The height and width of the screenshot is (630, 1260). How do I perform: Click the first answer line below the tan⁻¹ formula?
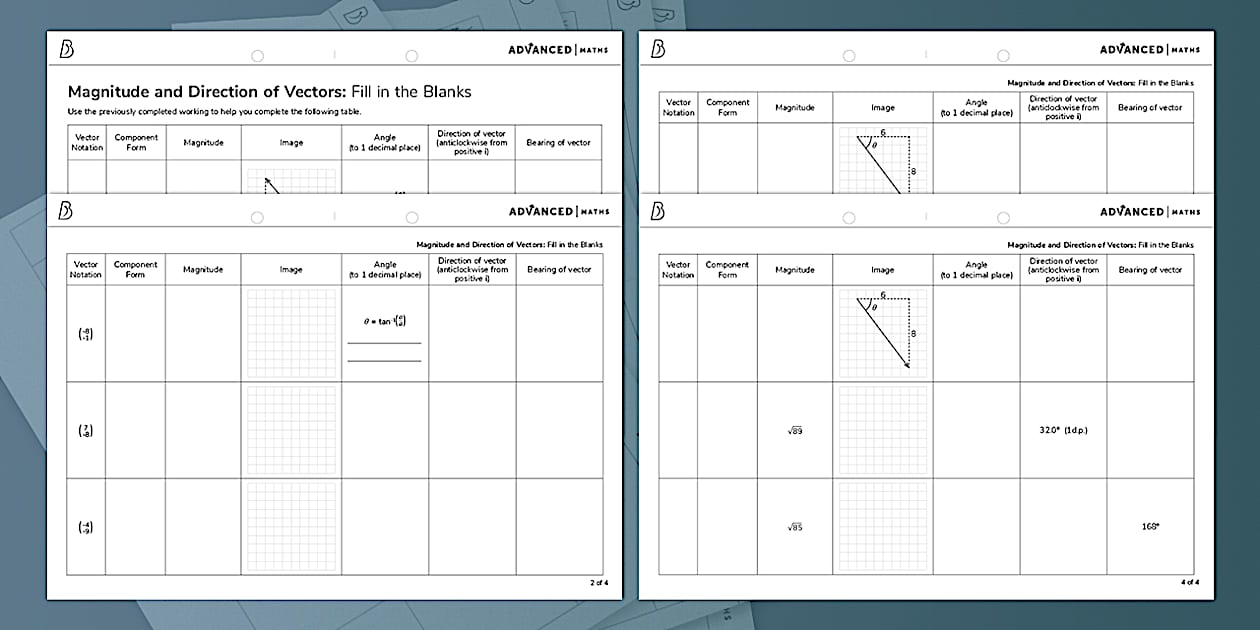coord(384,343)
